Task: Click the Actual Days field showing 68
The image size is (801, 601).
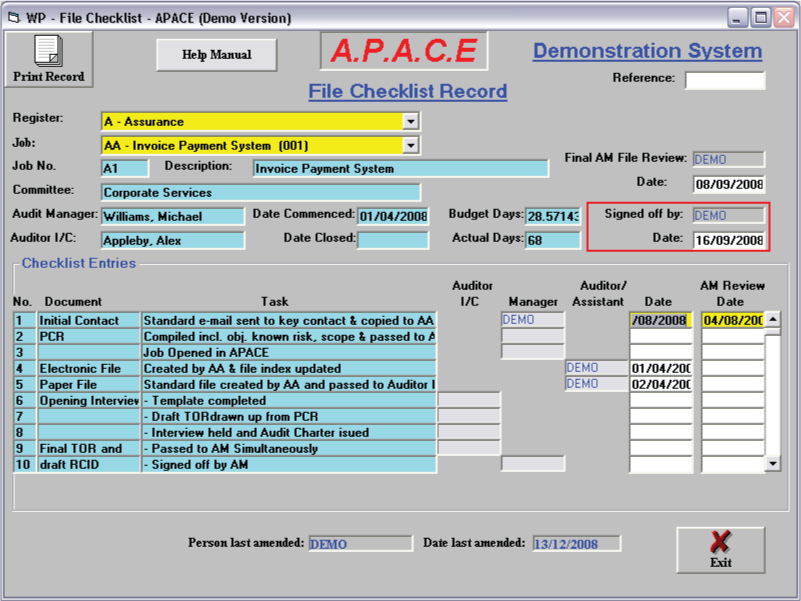Action: point(553,240)
